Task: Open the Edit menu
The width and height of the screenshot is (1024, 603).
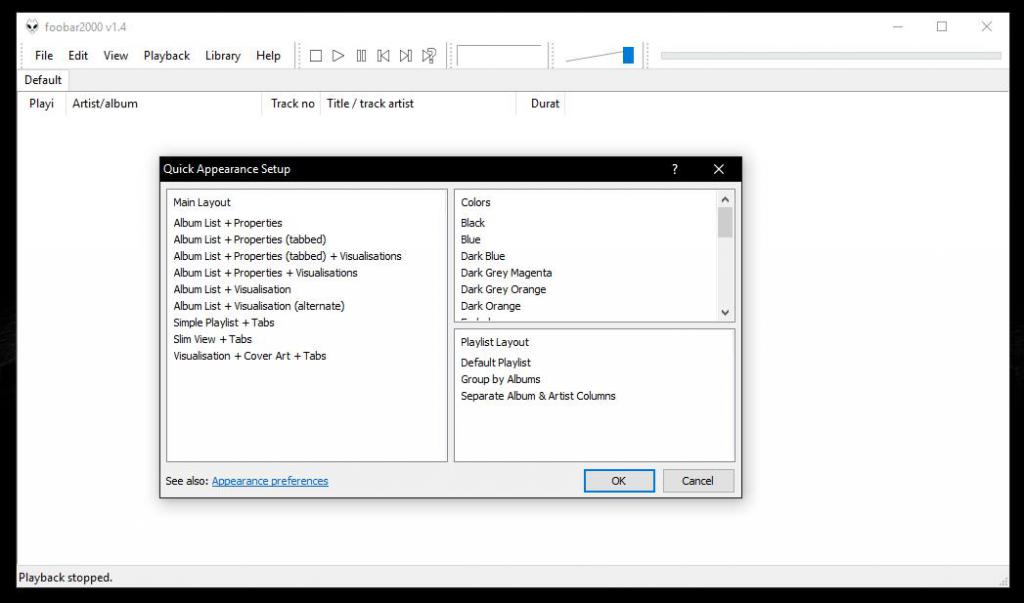Action: tap(78, 56)
